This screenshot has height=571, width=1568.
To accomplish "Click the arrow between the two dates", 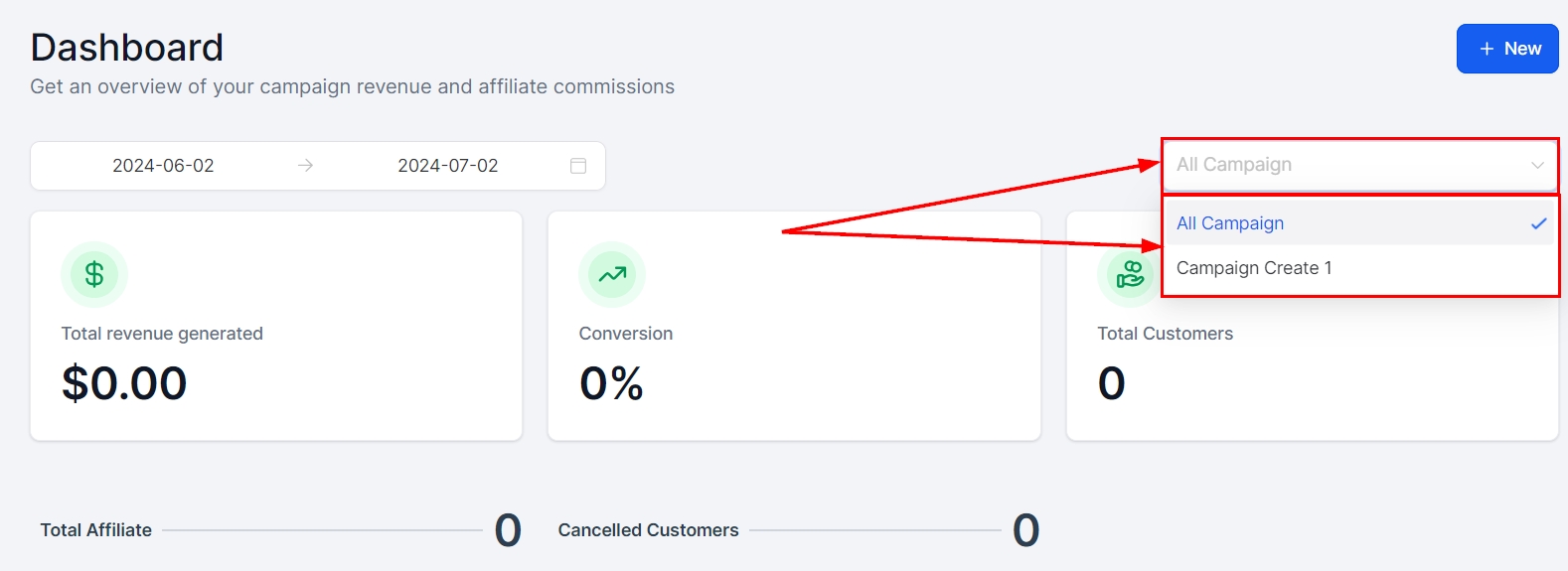I will pyautogui.click(x=305, y=166).
